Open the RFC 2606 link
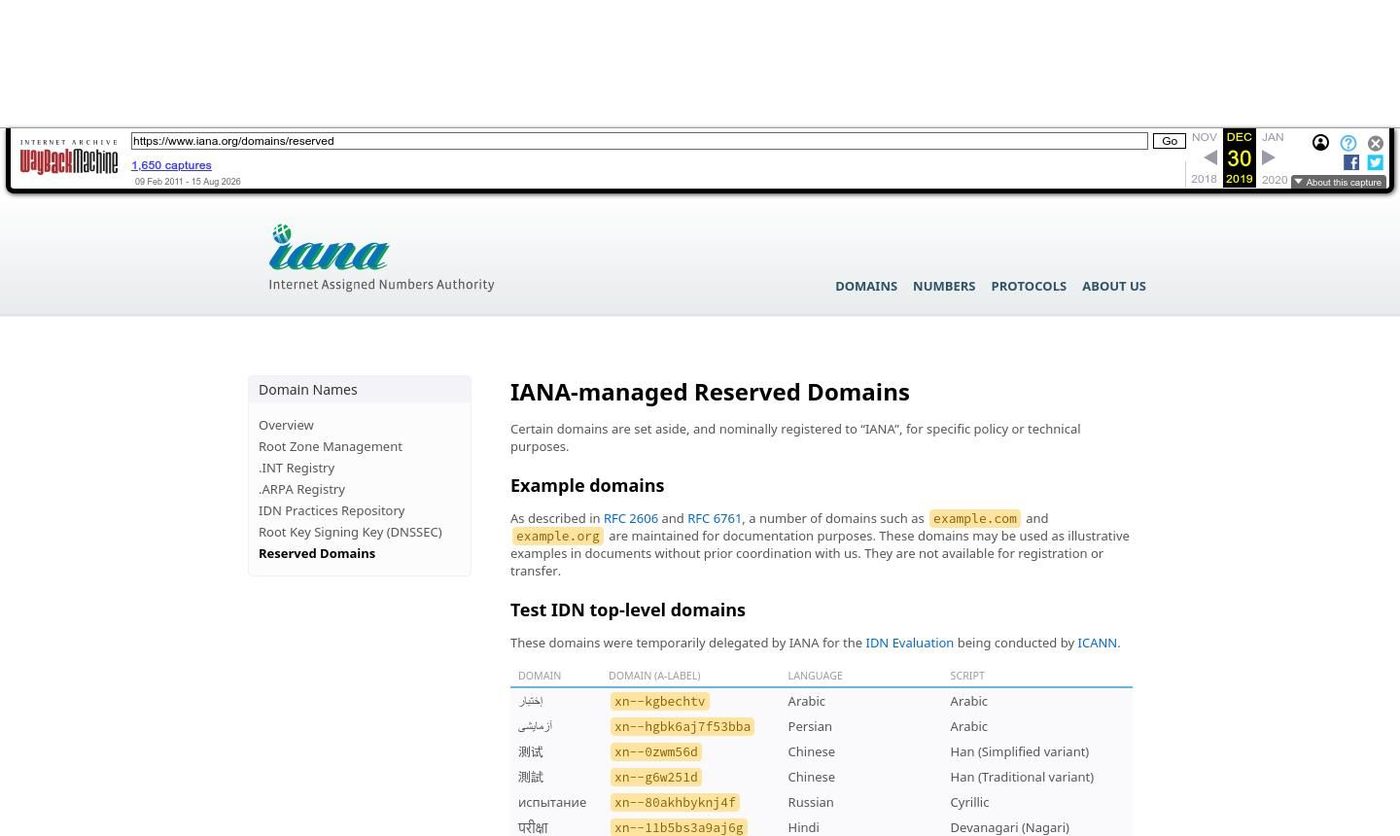The height and width of the screenshot is (836, 1400). (630, 518)
